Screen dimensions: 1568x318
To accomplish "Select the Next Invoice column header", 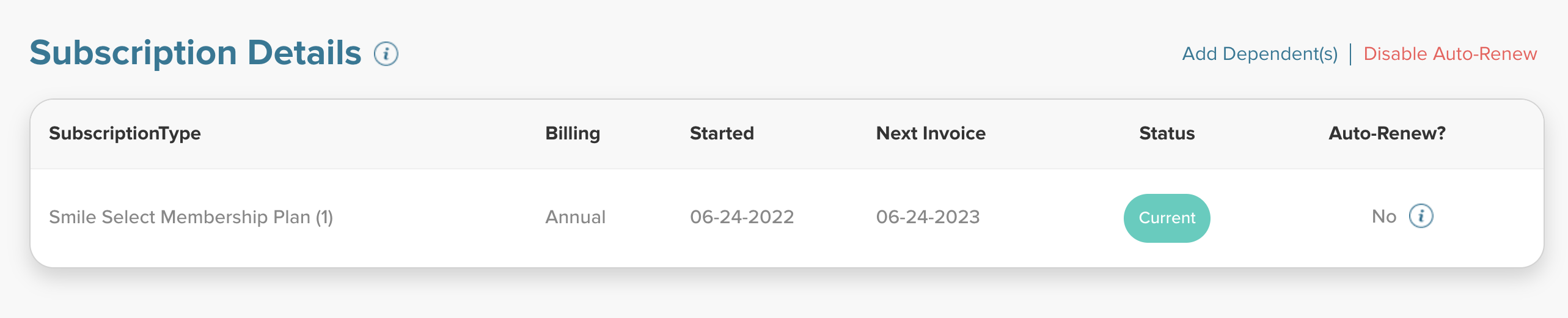I will coord(931,133).
